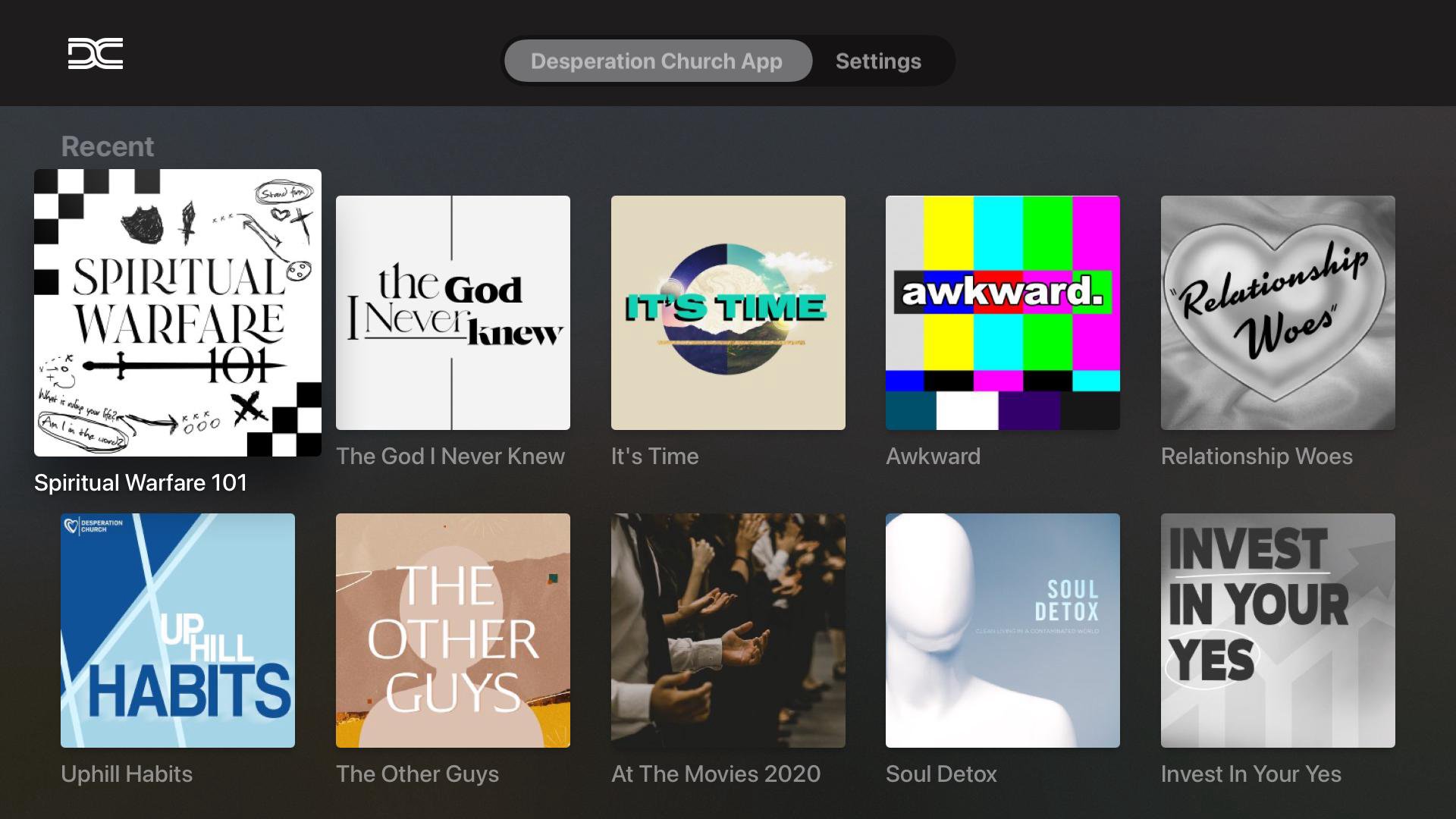Image resolution: width=1456 pixels, height=819 pixels.
Task: Click the Soul Detox title label
Action: (941, 774)
